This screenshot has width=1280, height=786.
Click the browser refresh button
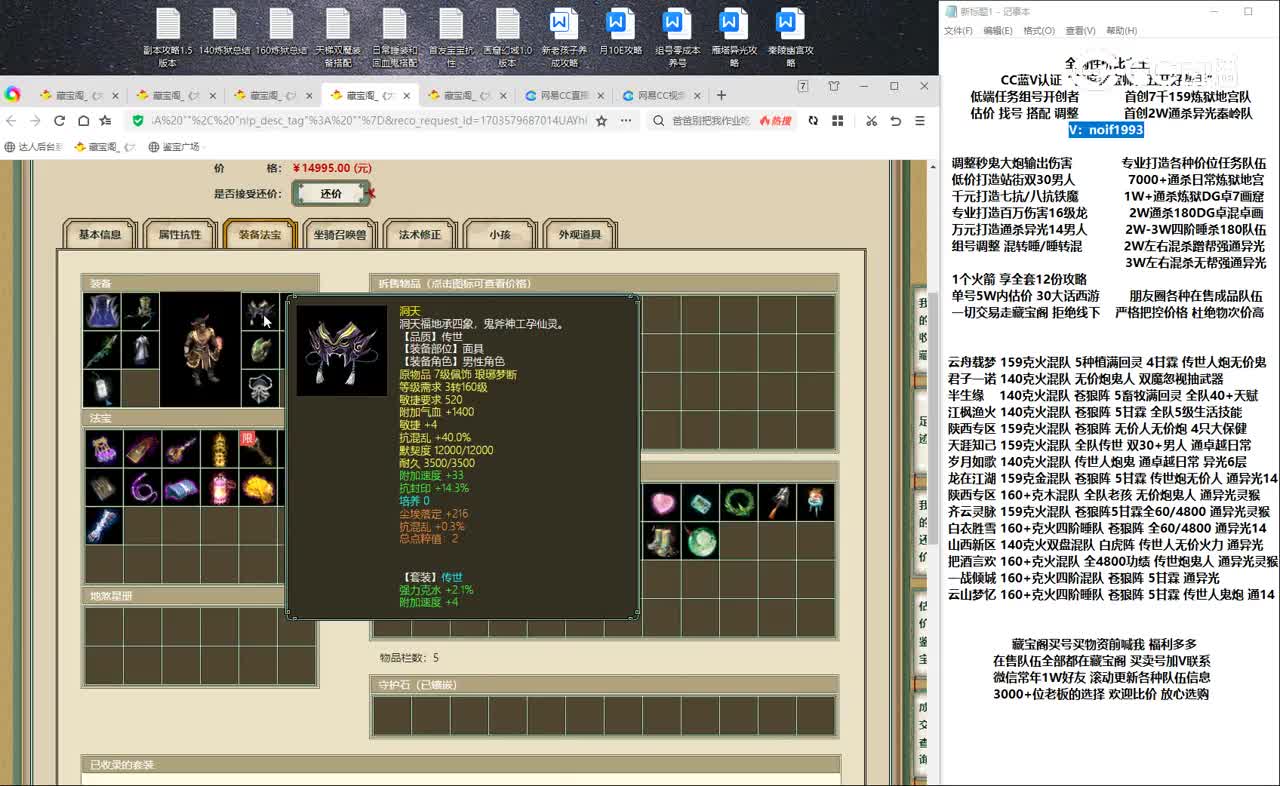(59, 120)
